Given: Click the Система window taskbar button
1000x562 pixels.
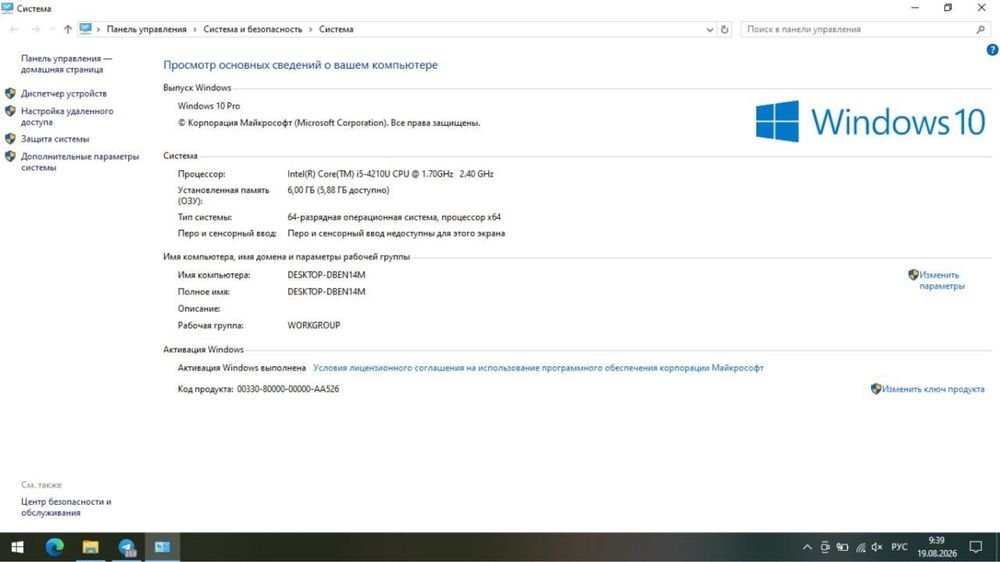Looking at the screenshot, I should tap(163, 547).
